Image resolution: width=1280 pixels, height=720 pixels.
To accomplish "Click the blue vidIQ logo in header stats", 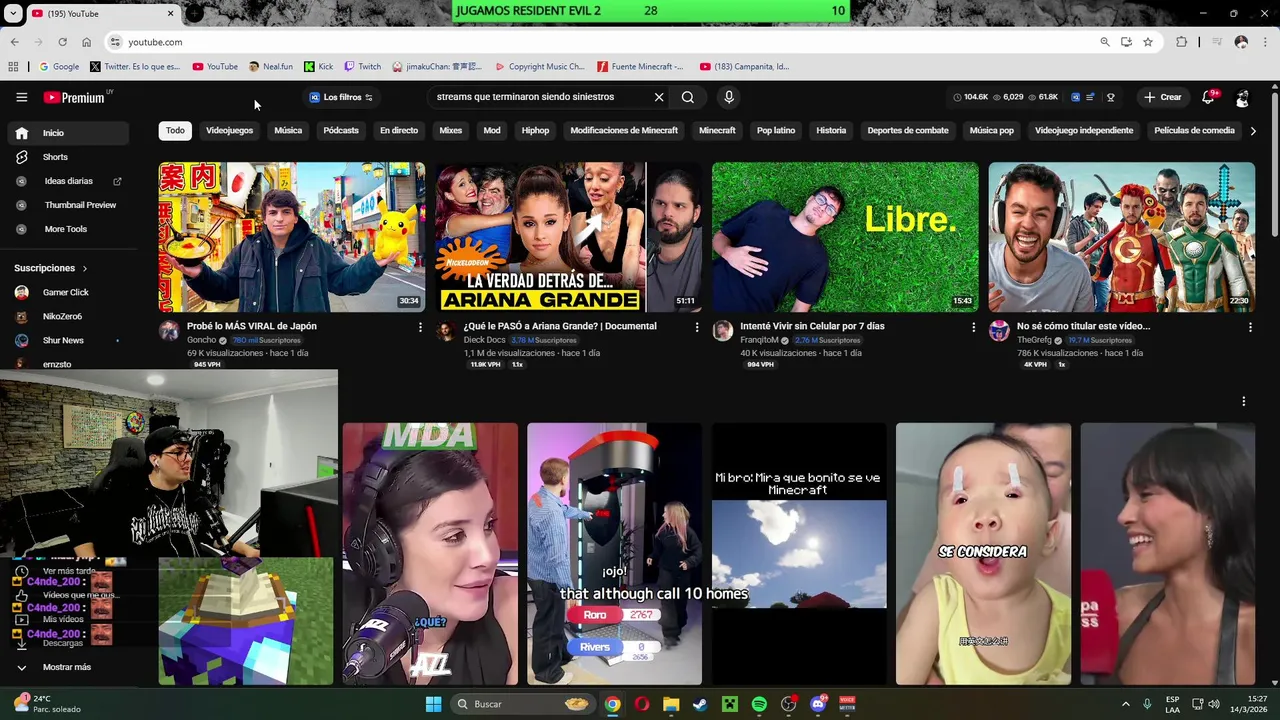I will [x=1076, y=97].
